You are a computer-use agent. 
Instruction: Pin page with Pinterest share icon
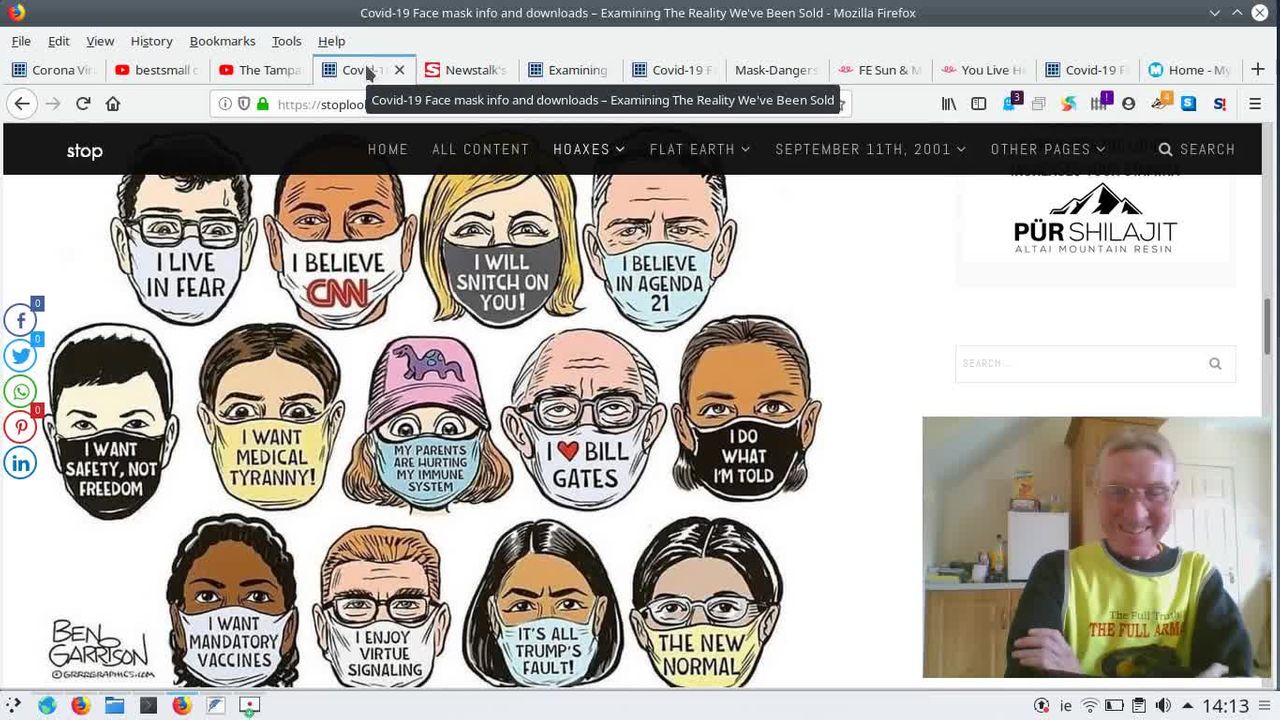click(x=20, y=427)
